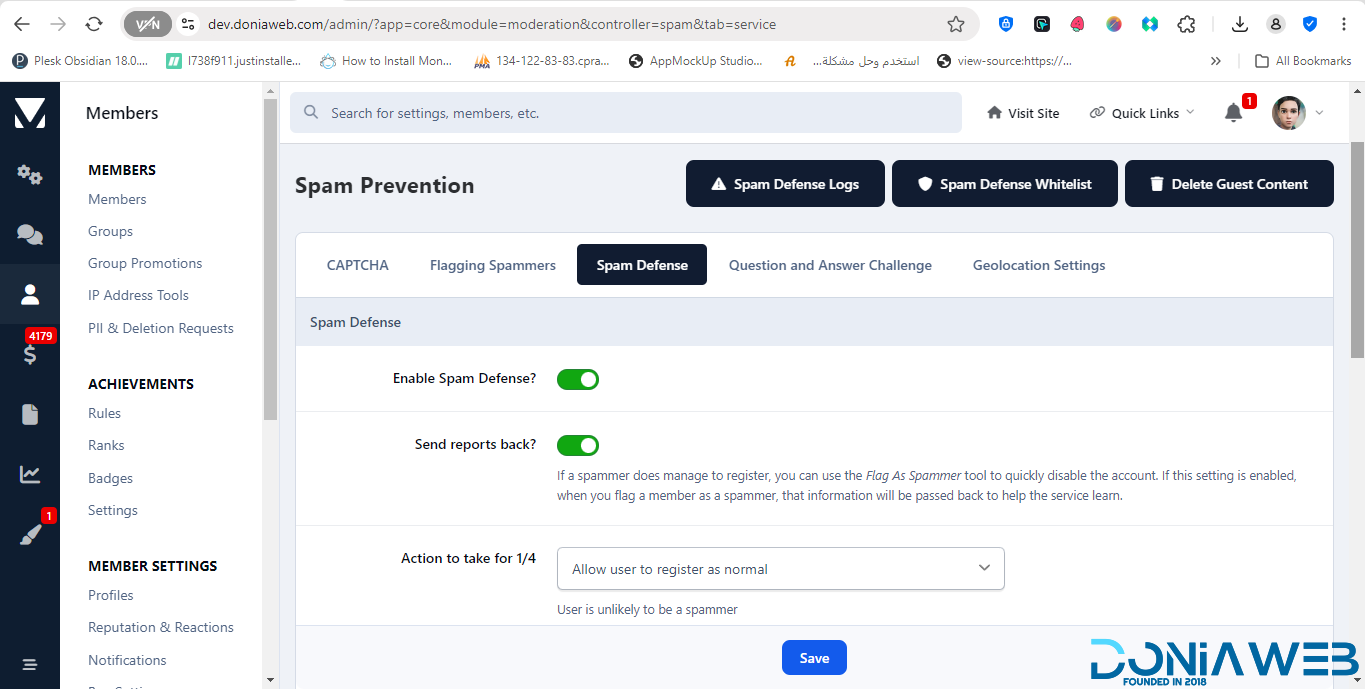Click the Community chat bubbles sidebar icon

tap(30, 235)
